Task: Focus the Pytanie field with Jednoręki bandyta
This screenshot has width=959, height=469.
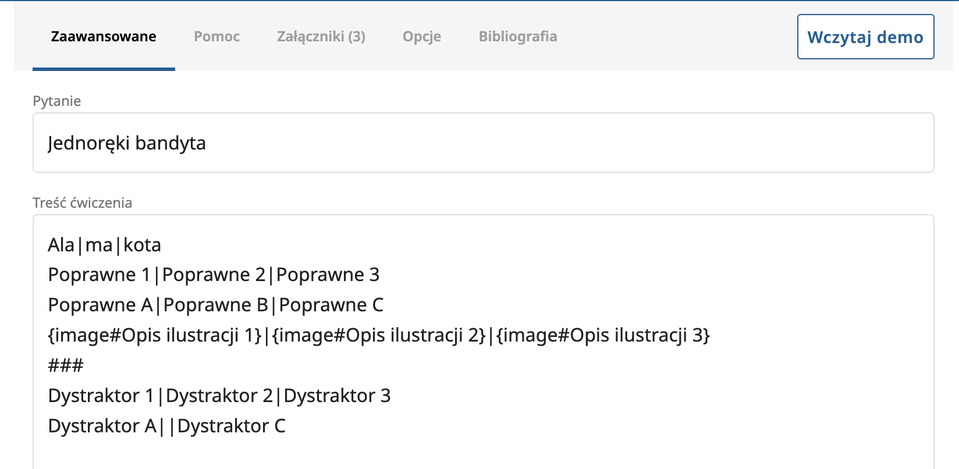Action: tap(483, 143)
